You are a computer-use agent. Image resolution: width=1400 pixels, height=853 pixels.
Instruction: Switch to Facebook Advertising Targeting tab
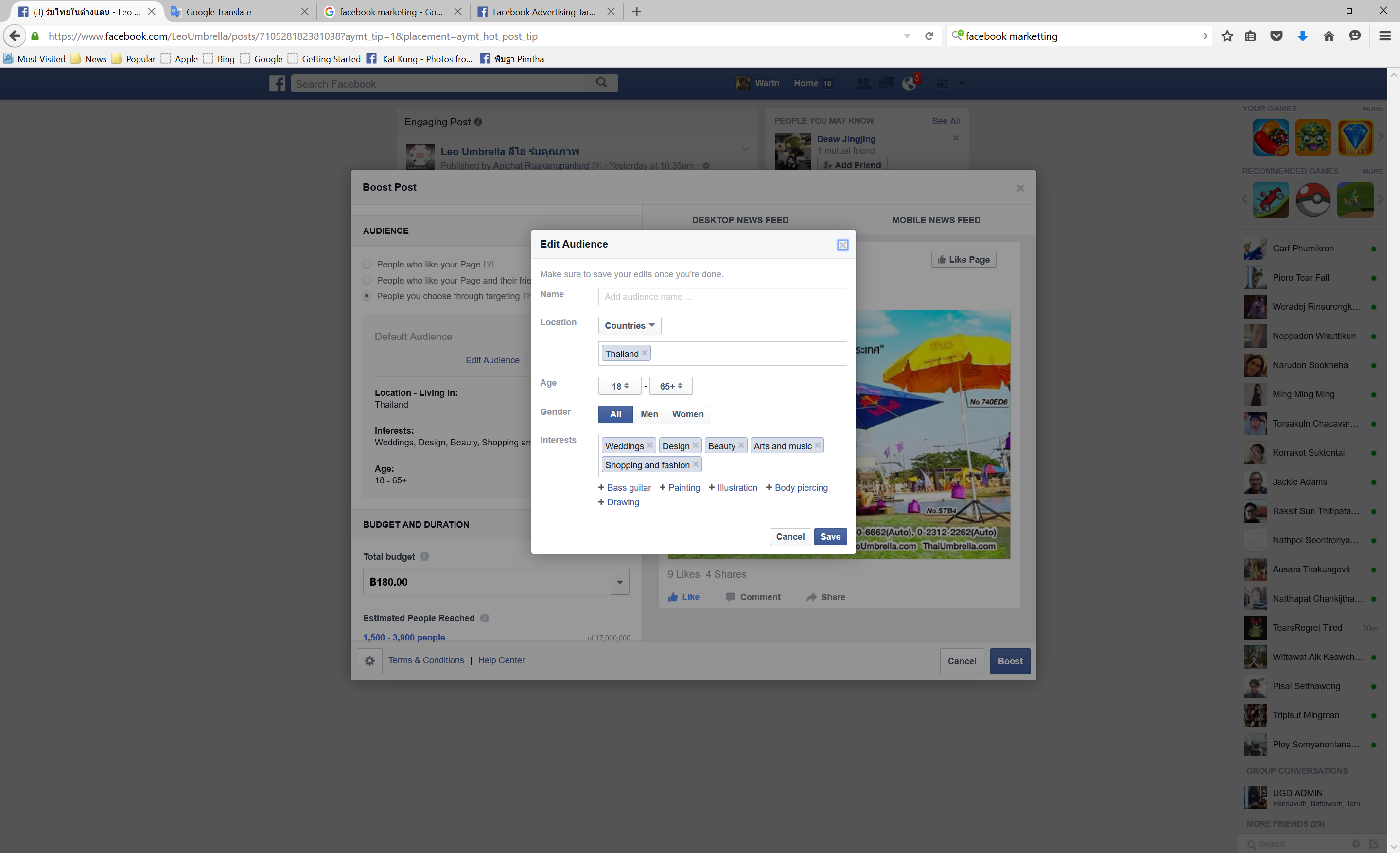(x=546, y=11)
